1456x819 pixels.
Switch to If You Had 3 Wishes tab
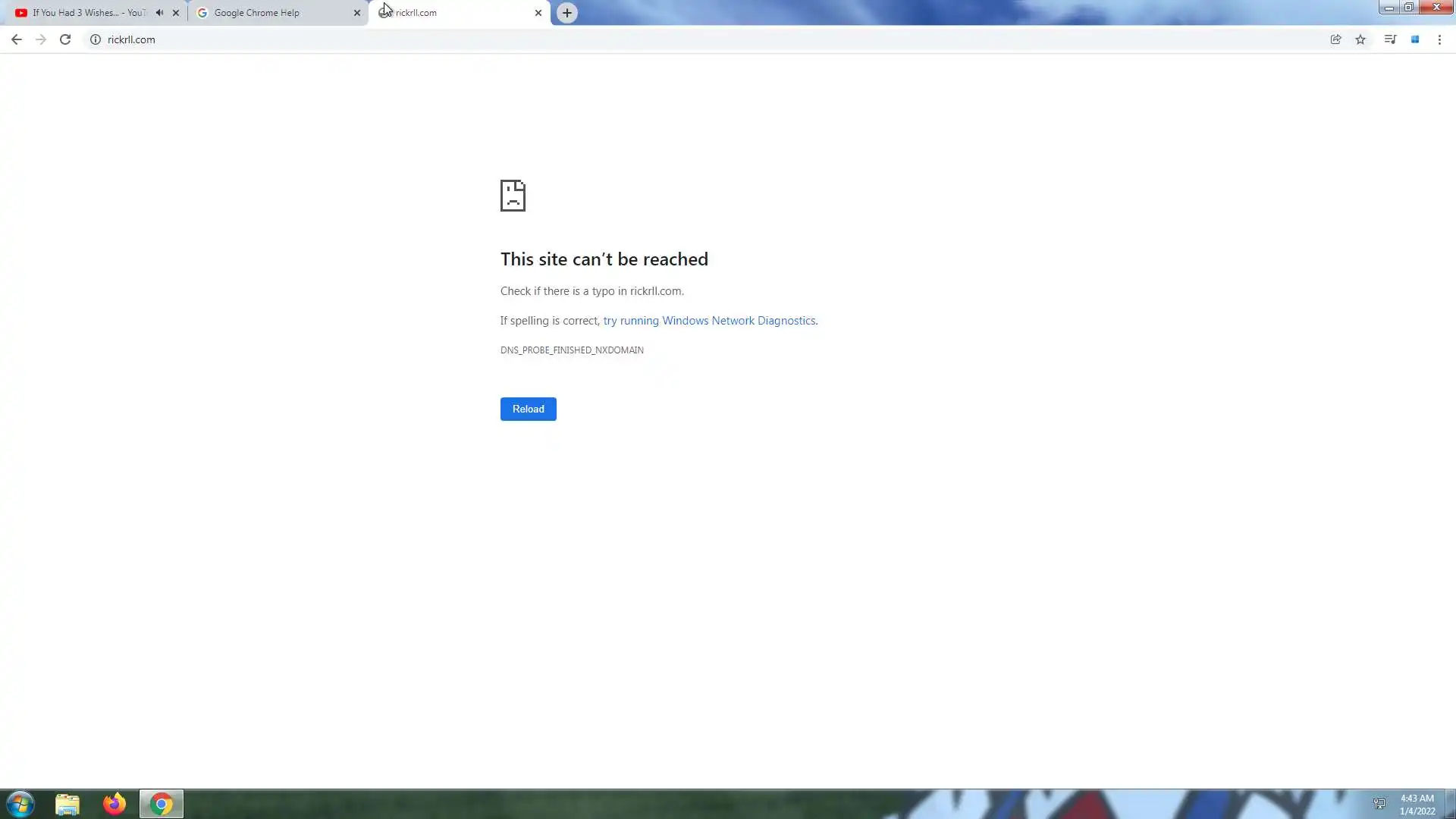83,13
